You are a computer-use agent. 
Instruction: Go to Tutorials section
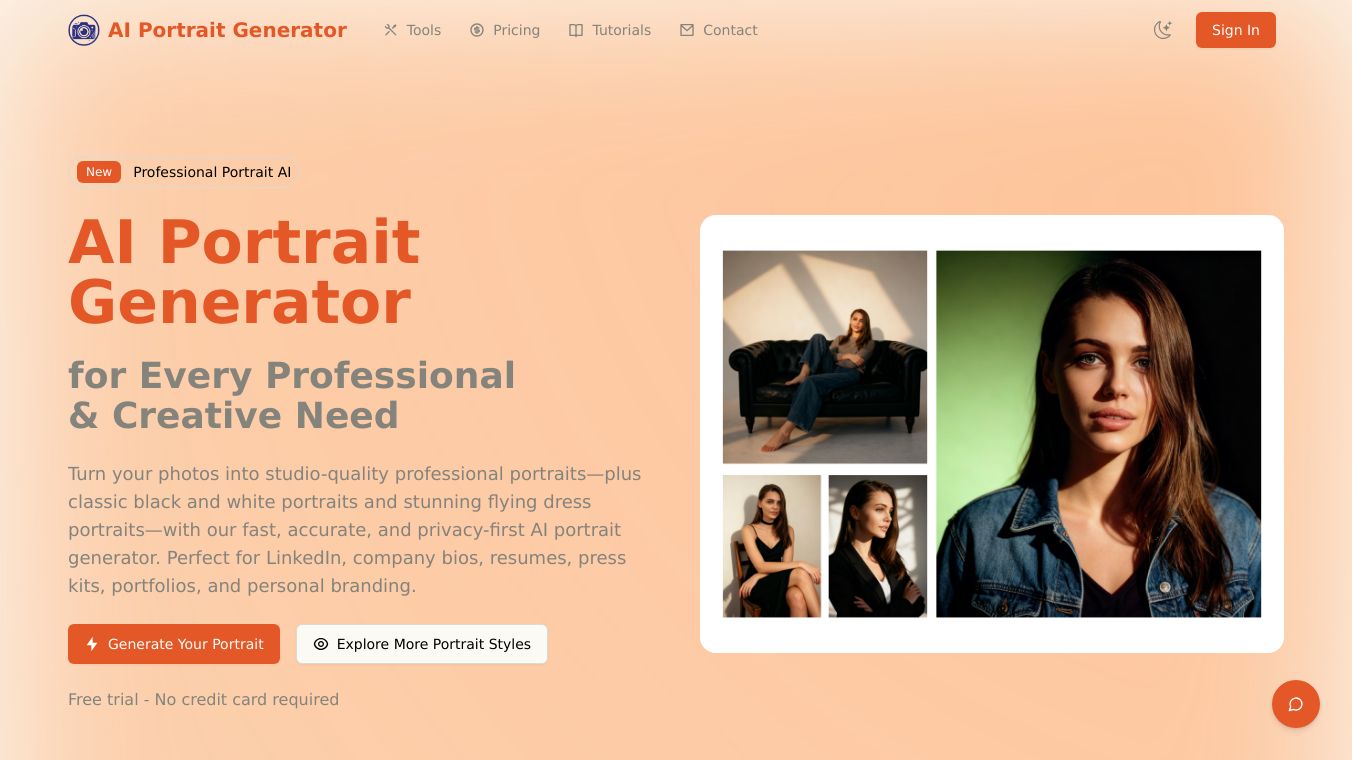(610, 30)
